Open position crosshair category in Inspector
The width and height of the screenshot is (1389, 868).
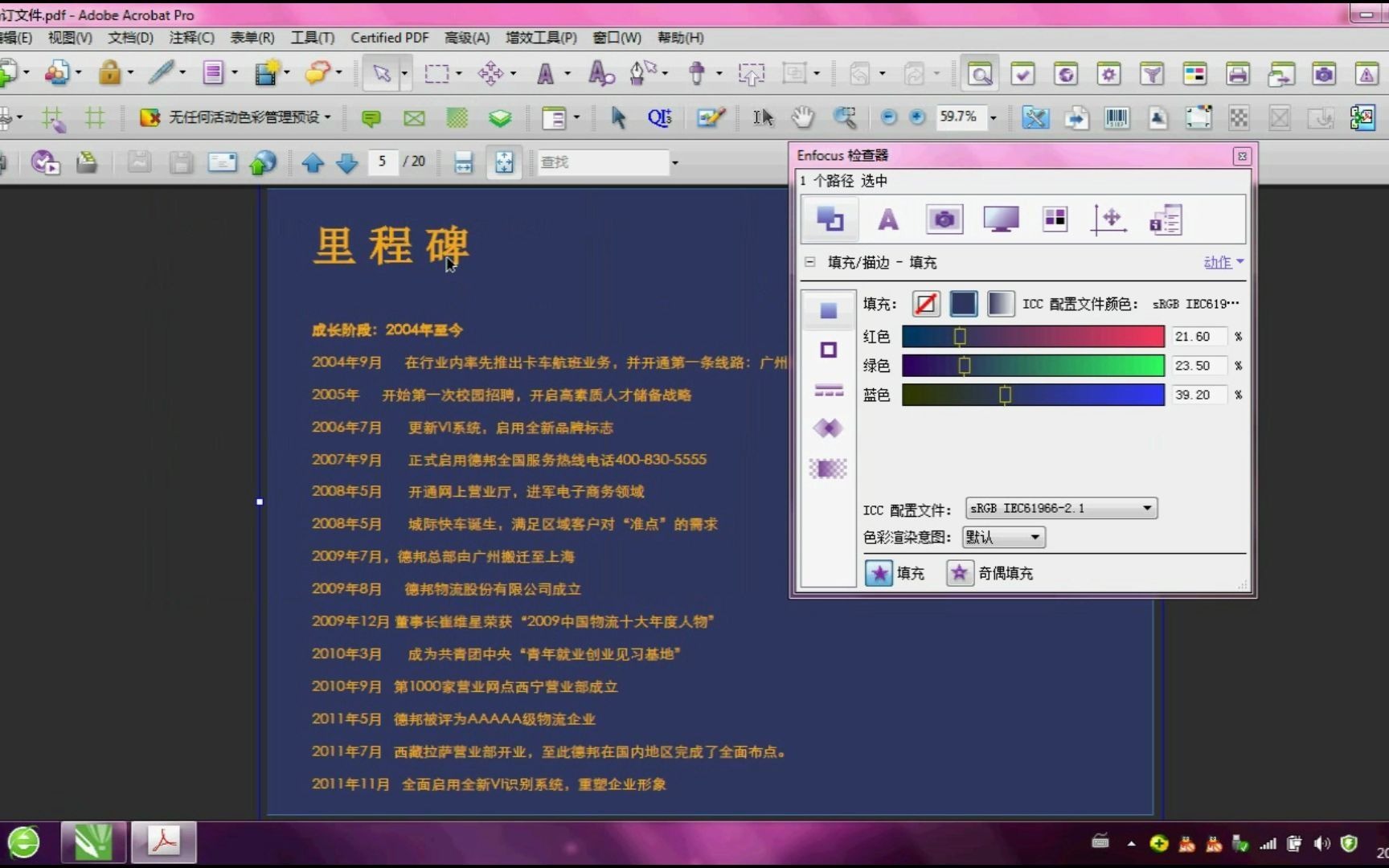tap(1109, 219)
